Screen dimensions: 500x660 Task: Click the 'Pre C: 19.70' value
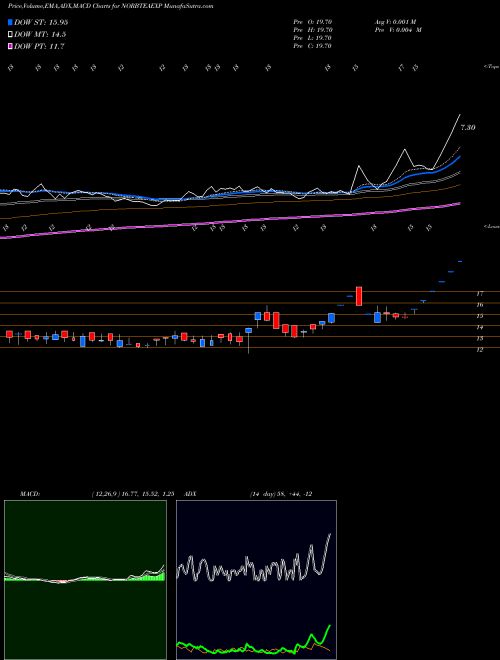tap(313, 46)
